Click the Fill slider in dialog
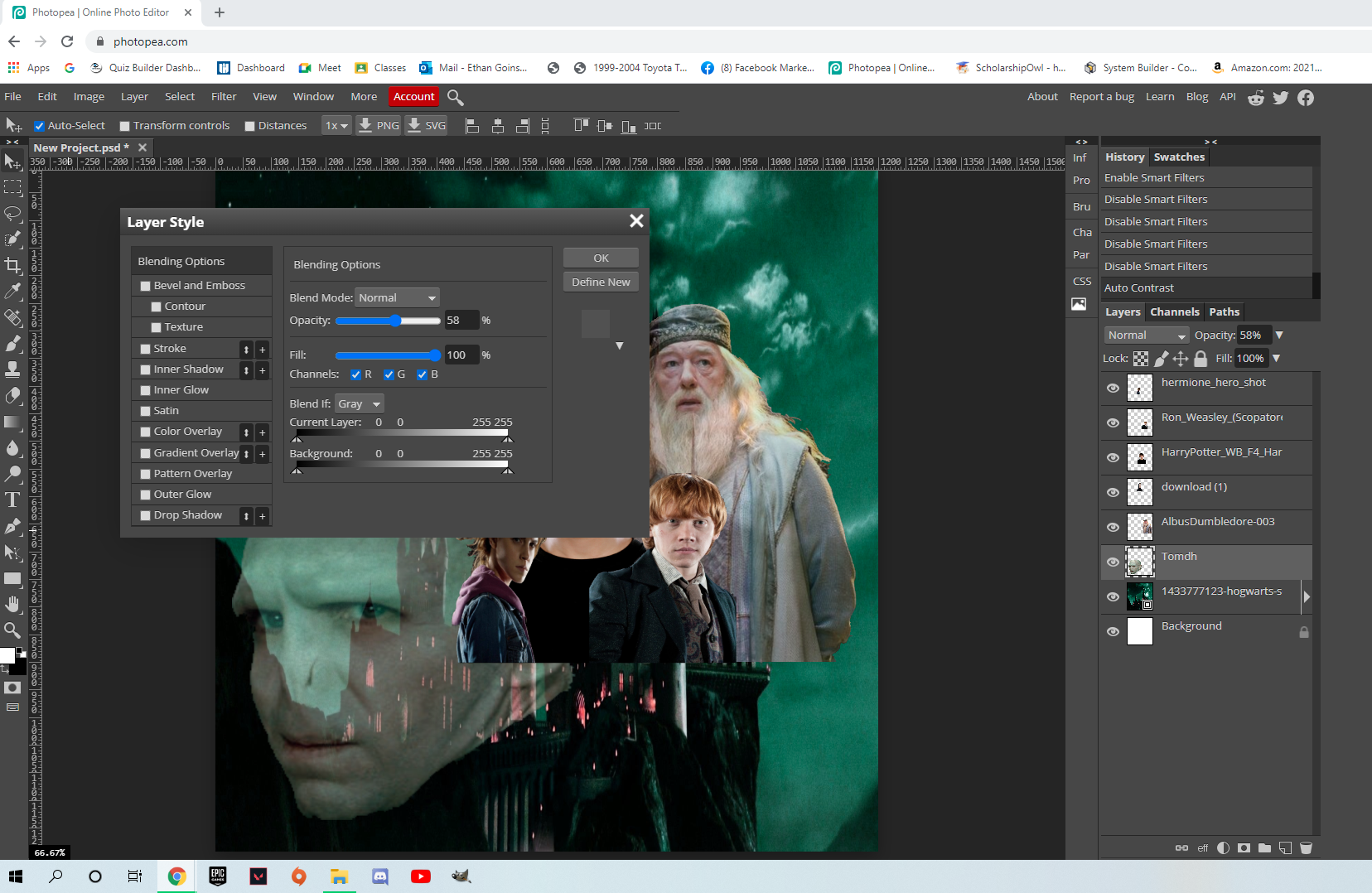The width and height of the screenshot is (1372, 893). coord(388,355)
